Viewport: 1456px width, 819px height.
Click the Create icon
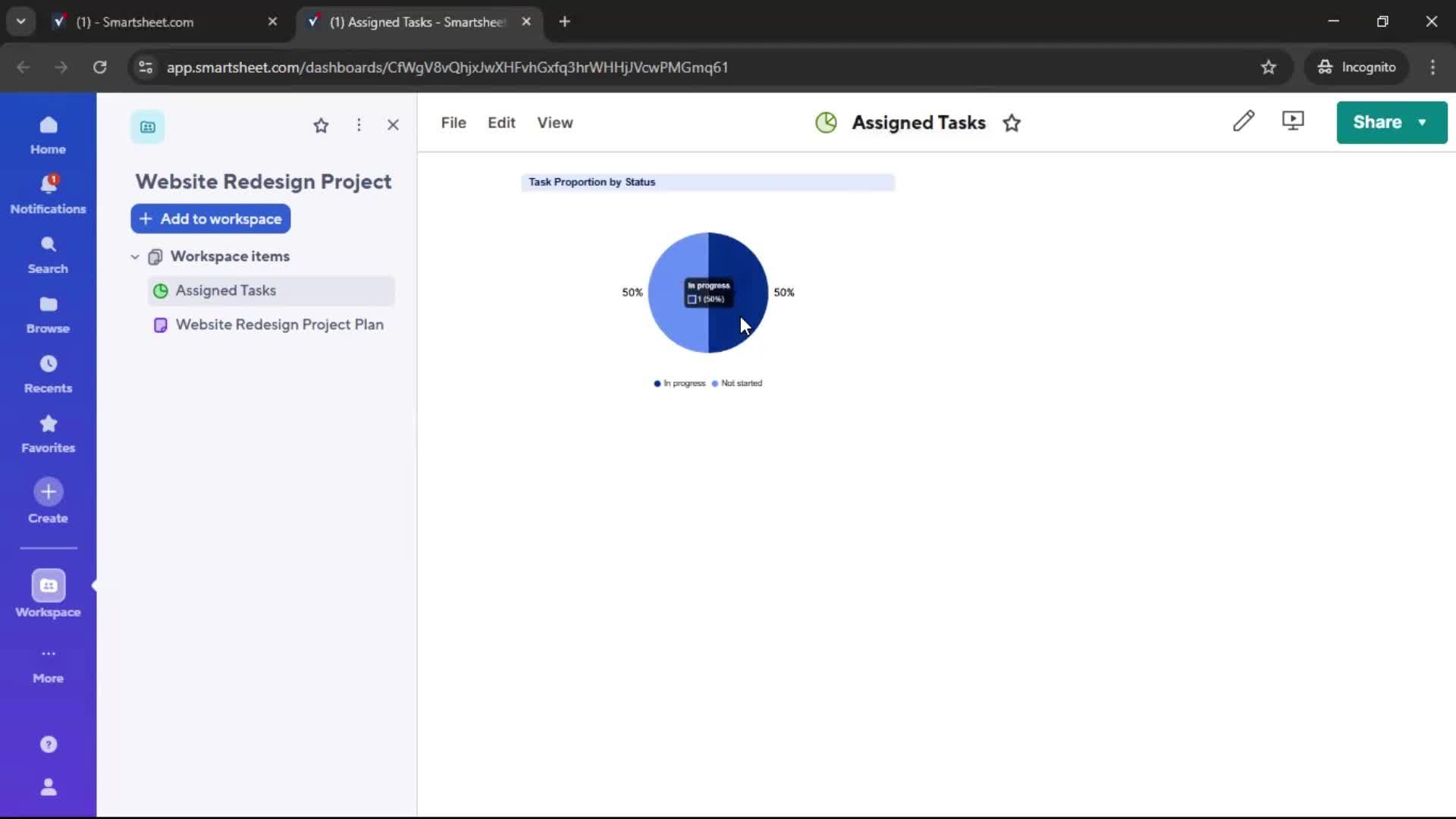tap(48, 492)
